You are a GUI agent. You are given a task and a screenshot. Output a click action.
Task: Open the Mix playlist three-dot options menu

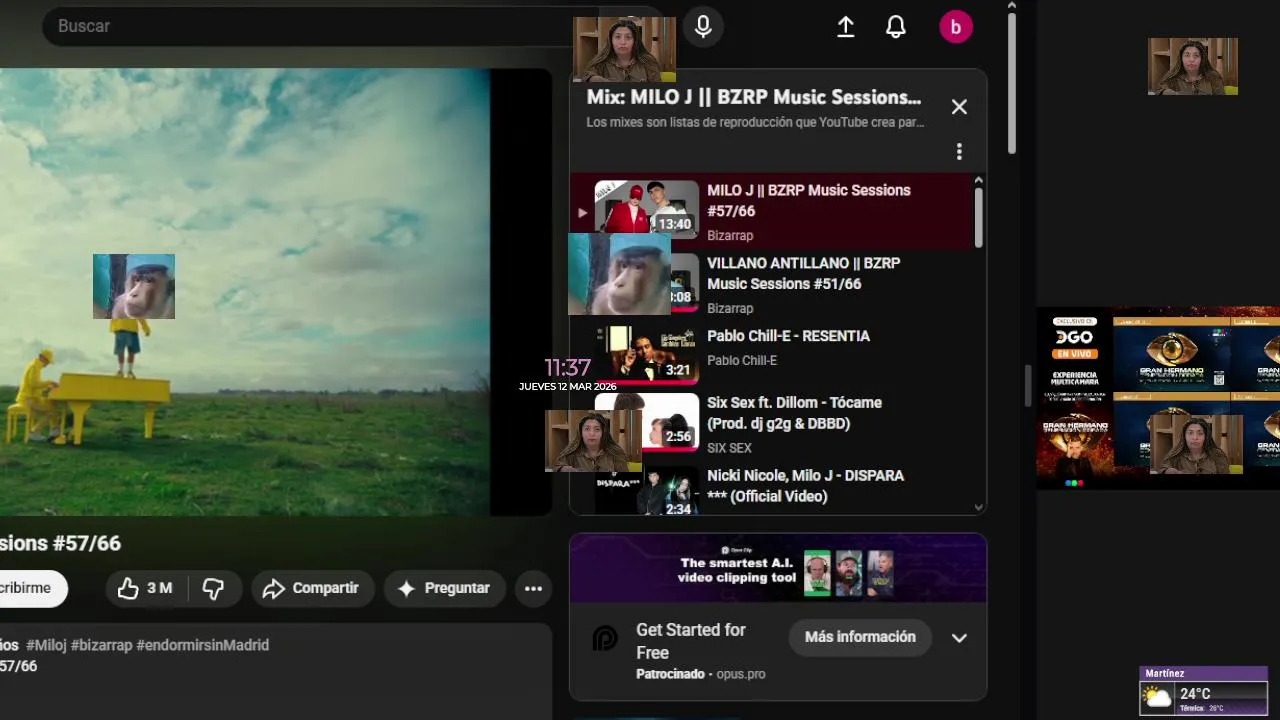point(959,151)
